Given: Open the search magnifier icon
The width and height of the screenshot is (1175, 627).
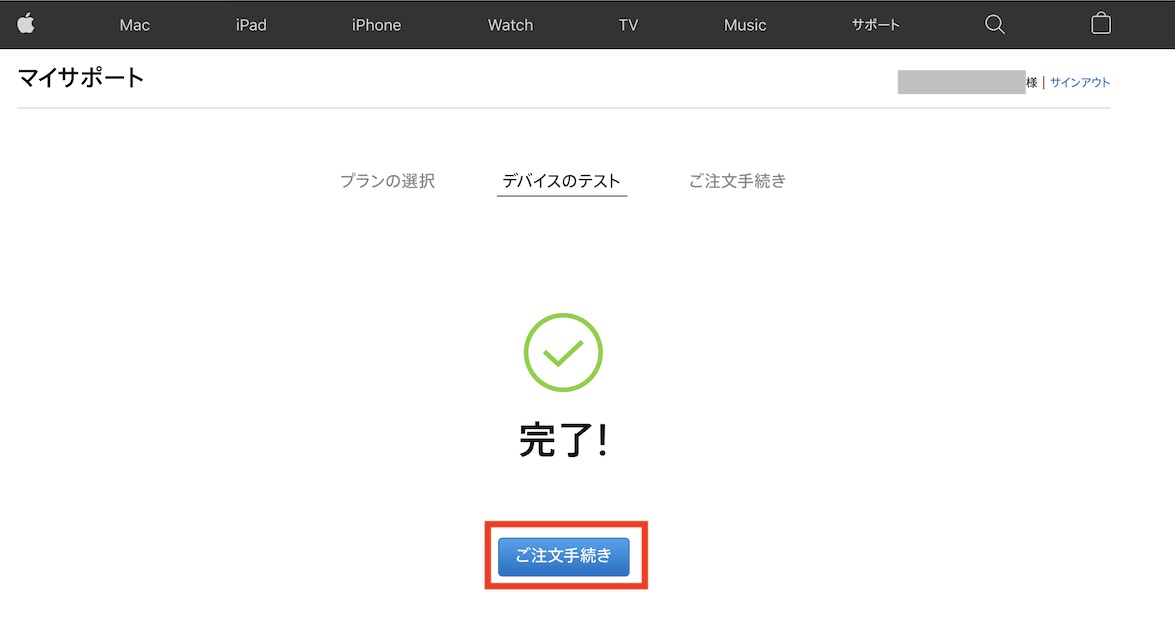Looking at the screenshot, I should (x=994, y=25).
